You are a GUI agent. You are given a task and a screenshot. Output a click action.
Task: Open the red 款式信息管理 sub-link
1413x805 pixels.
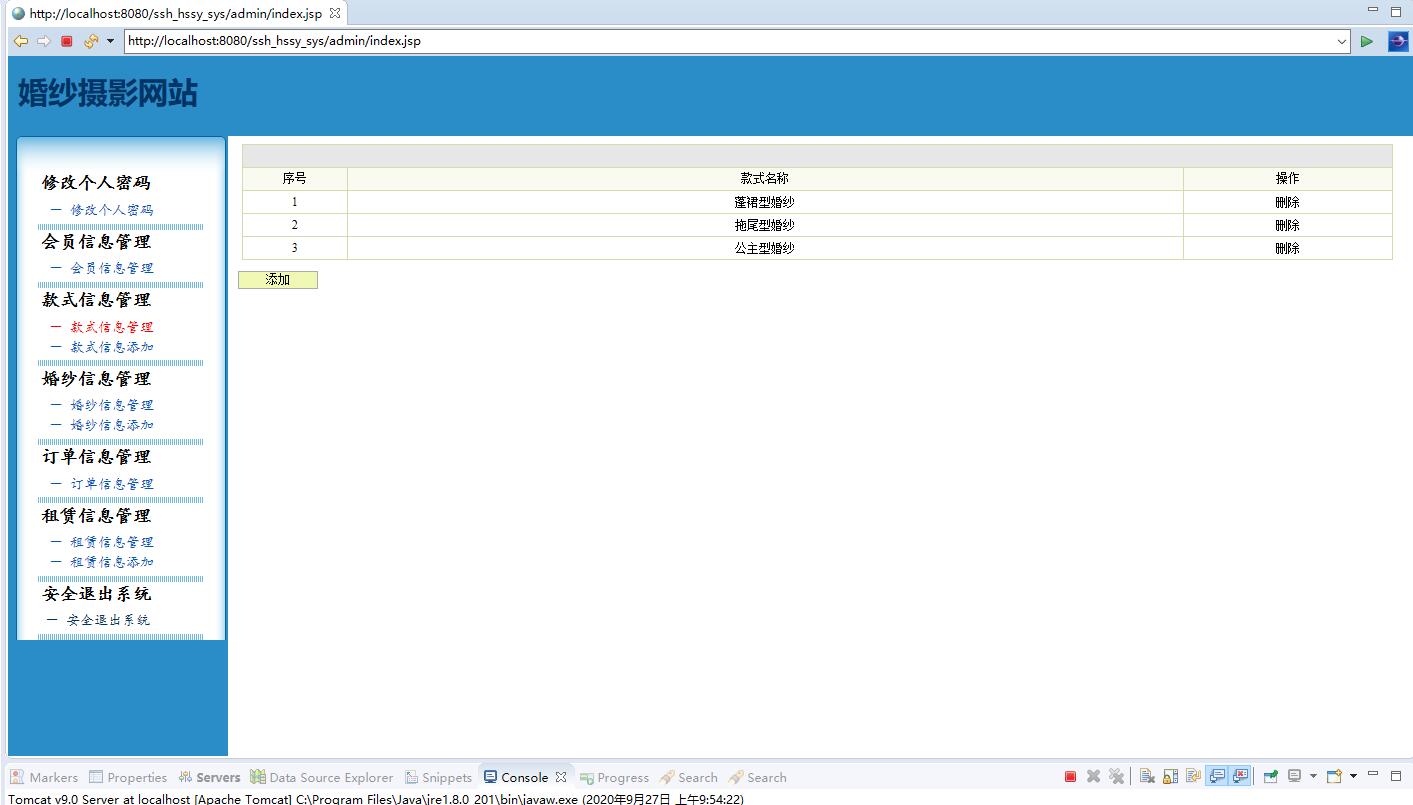point(112,327)
